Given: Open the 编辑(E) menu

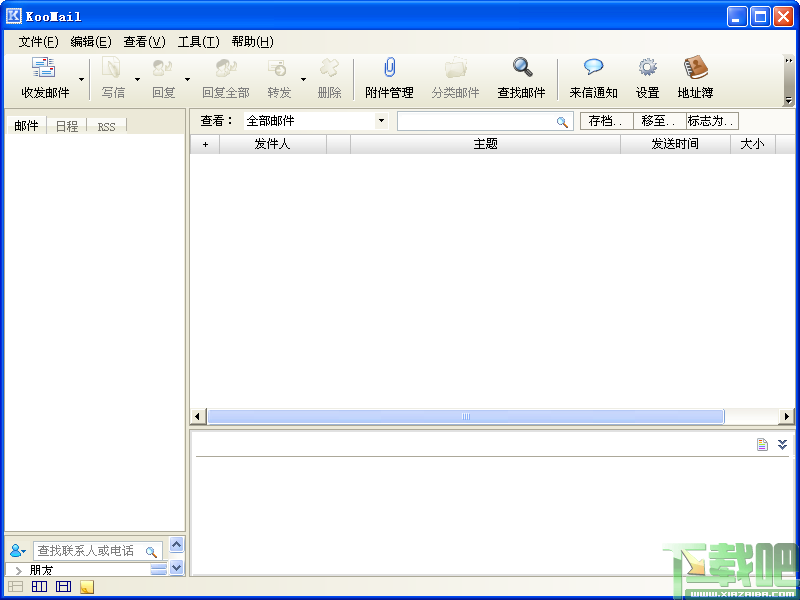Looking at the screenshot, I should pyautogui.click(x=91, y=42).
